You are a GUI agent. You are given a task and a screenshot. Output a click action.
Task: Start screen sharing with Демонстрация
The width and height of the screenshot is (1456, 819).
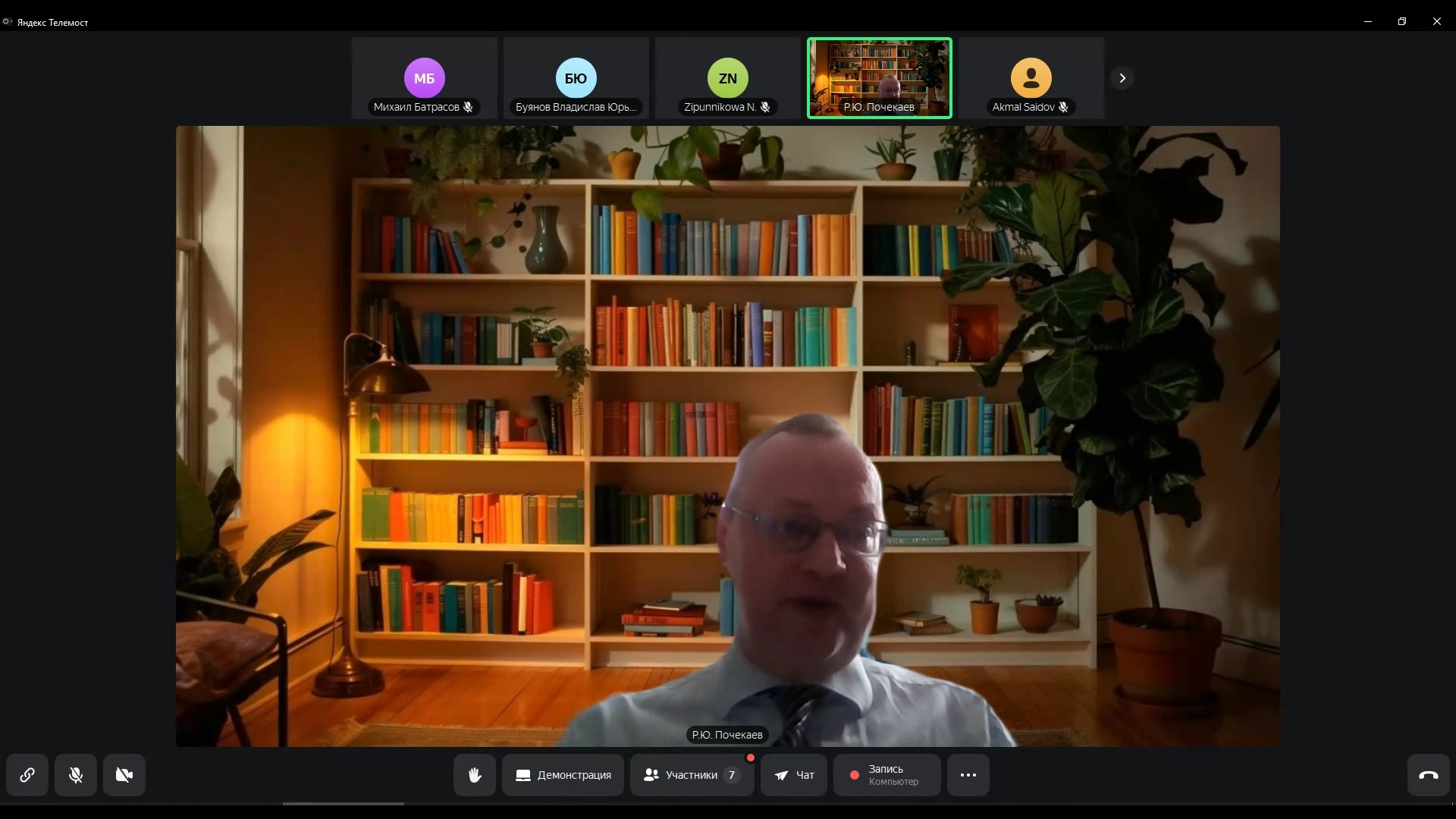click(x=563, y=775)
